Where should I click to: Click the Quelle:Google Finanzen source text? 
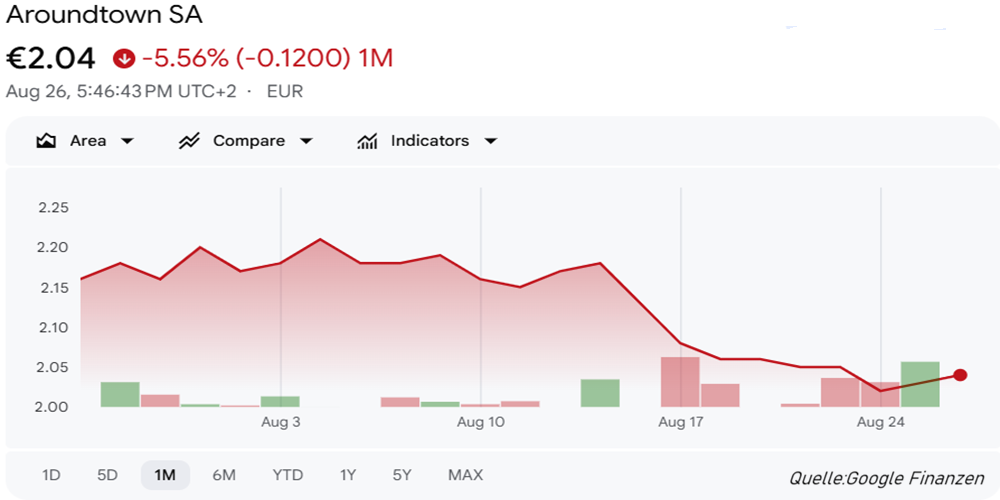886,478
